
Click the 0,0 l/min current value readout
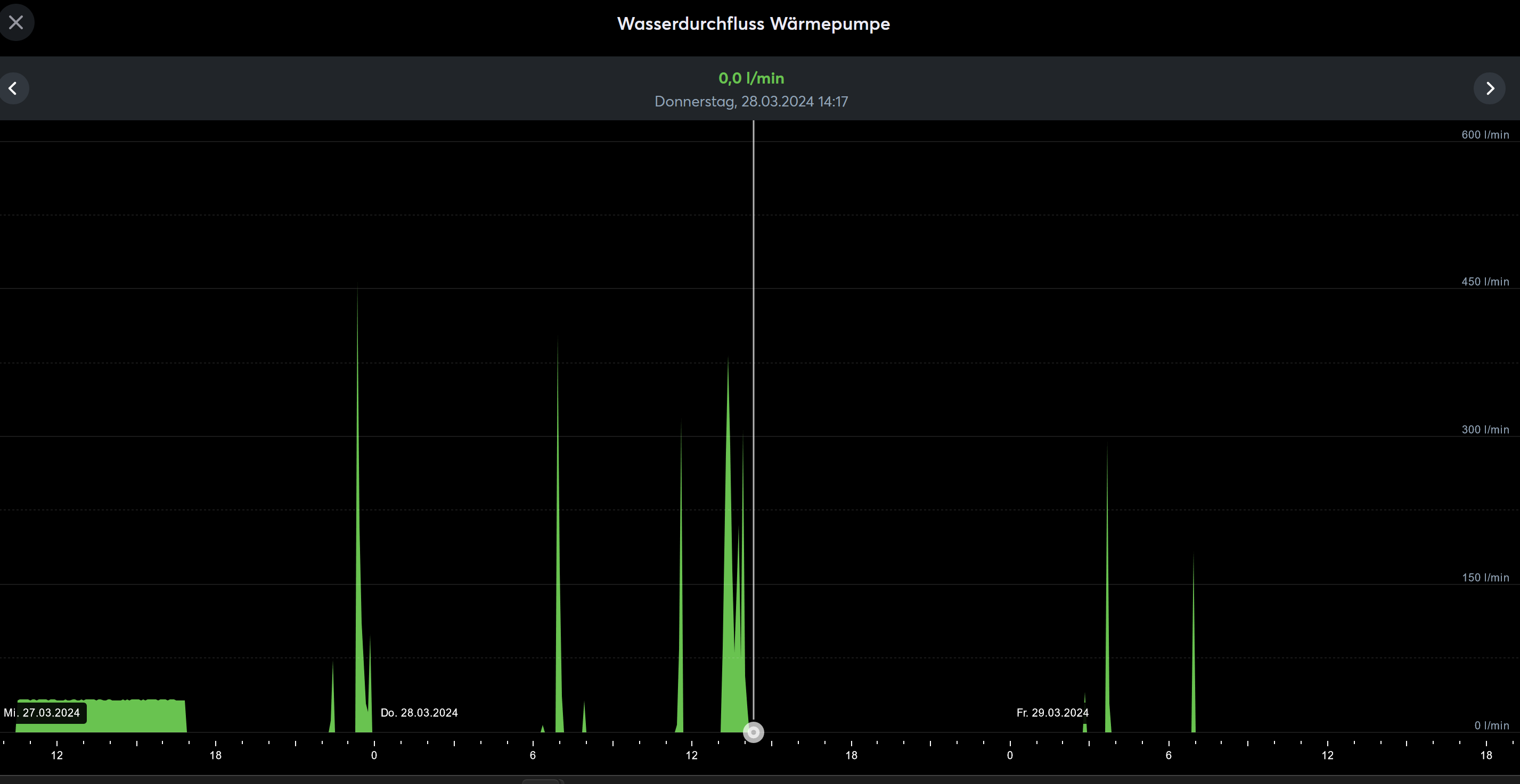point(751,78)
